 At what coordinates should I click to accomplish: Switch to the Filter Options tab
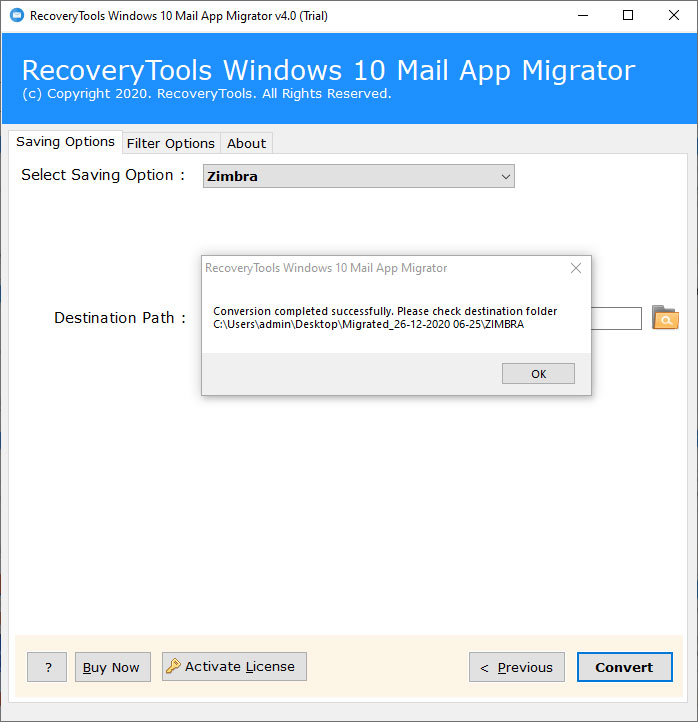click(x=171, y=143)
